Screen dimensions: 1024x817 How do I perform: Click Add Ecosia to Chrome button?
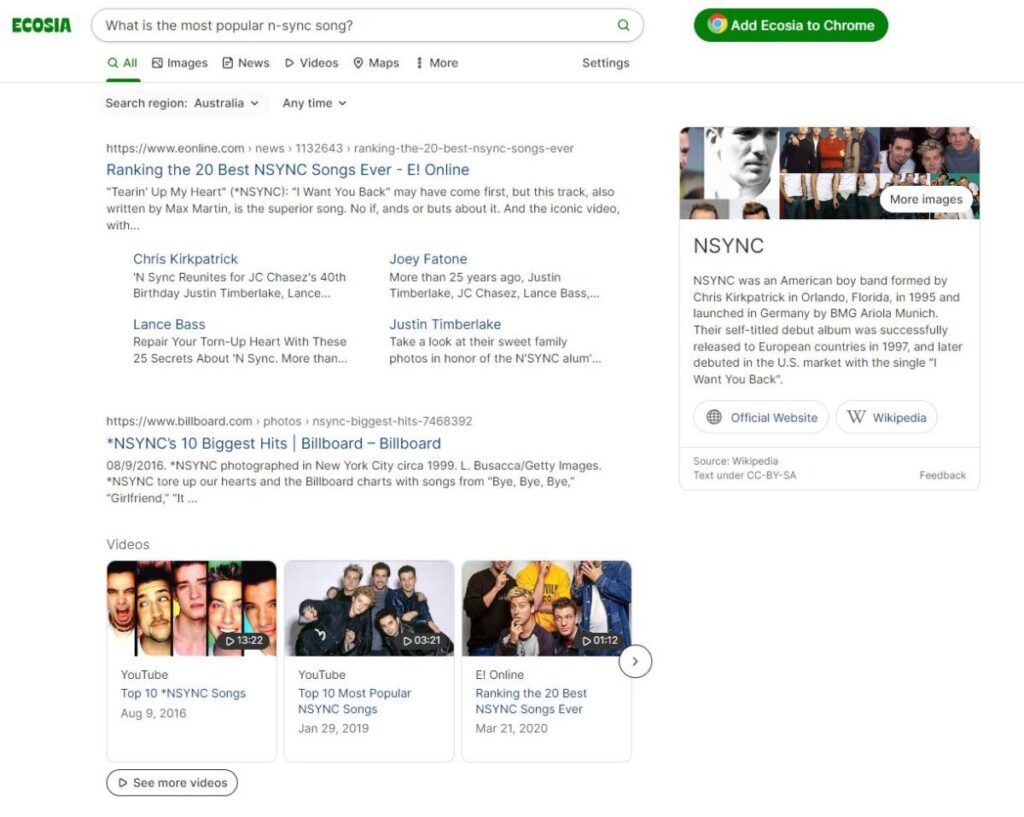pyautogui.click(x=790, y=25)
